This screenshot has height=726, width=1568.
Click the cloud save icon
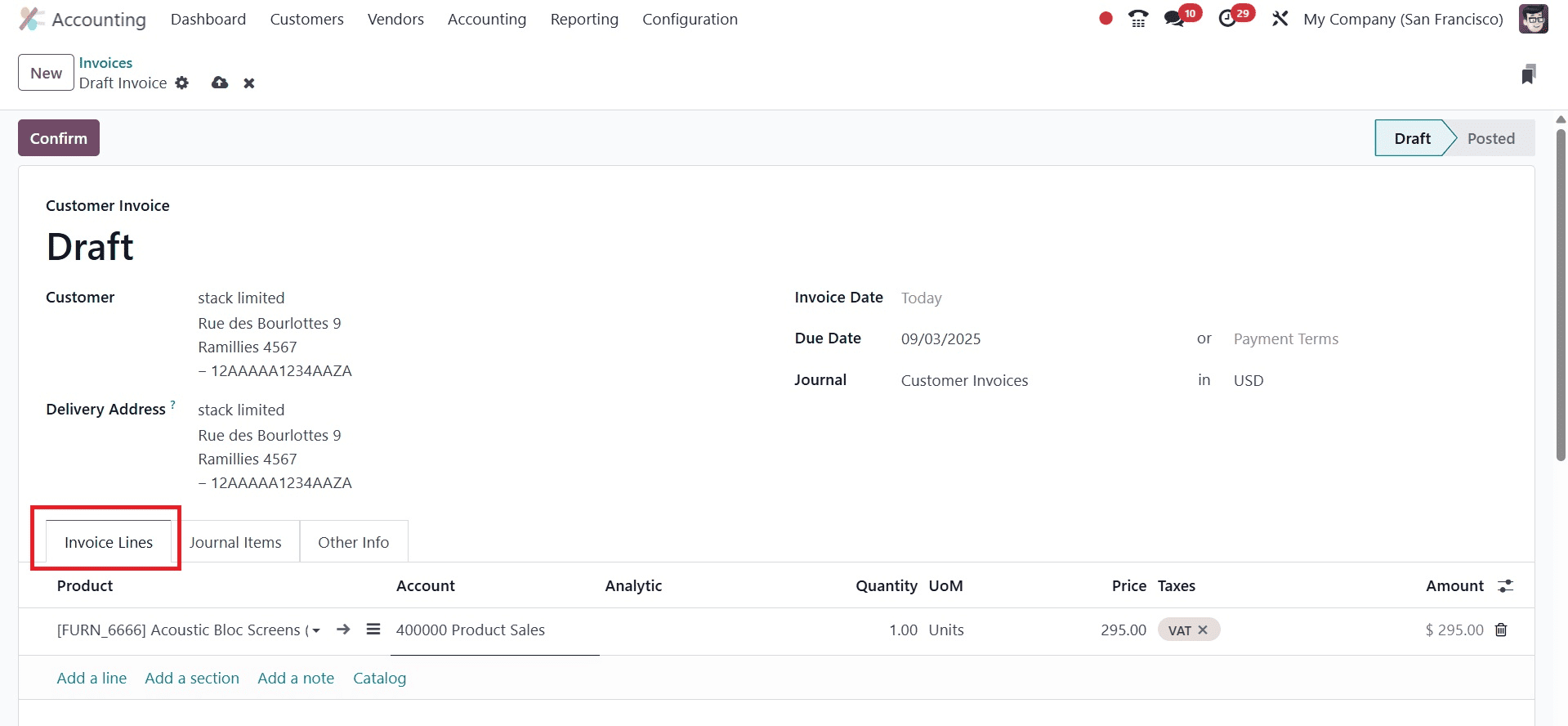[x=220, y=83]
